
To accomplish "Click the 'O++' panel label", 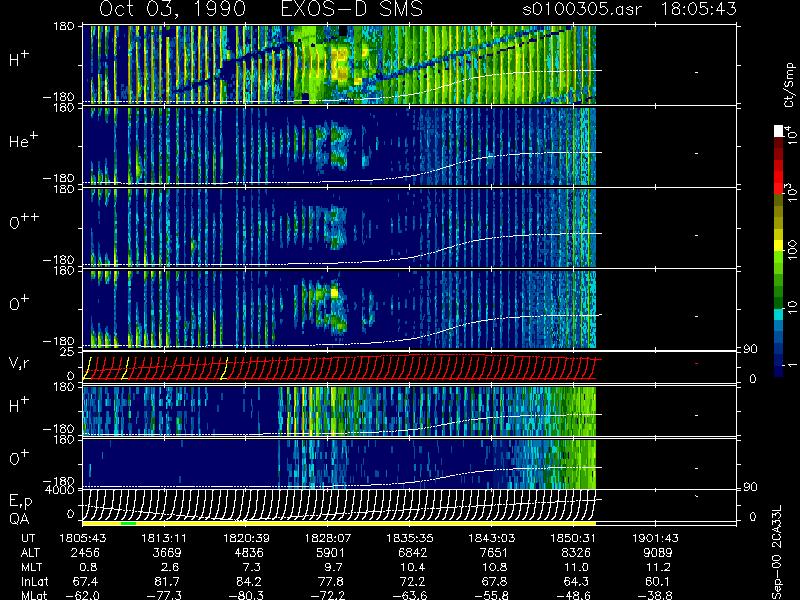I will click(24, 221).
